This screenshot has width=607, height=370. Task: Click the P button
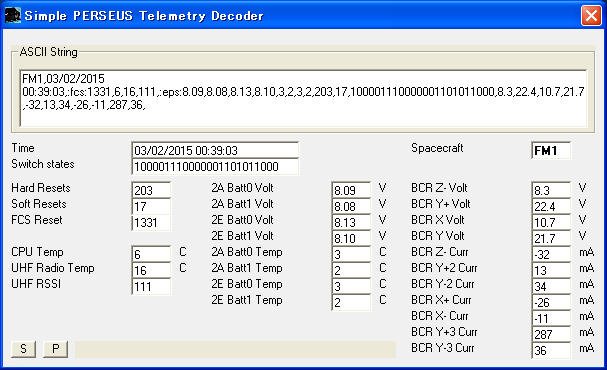[x=55, y=349]
